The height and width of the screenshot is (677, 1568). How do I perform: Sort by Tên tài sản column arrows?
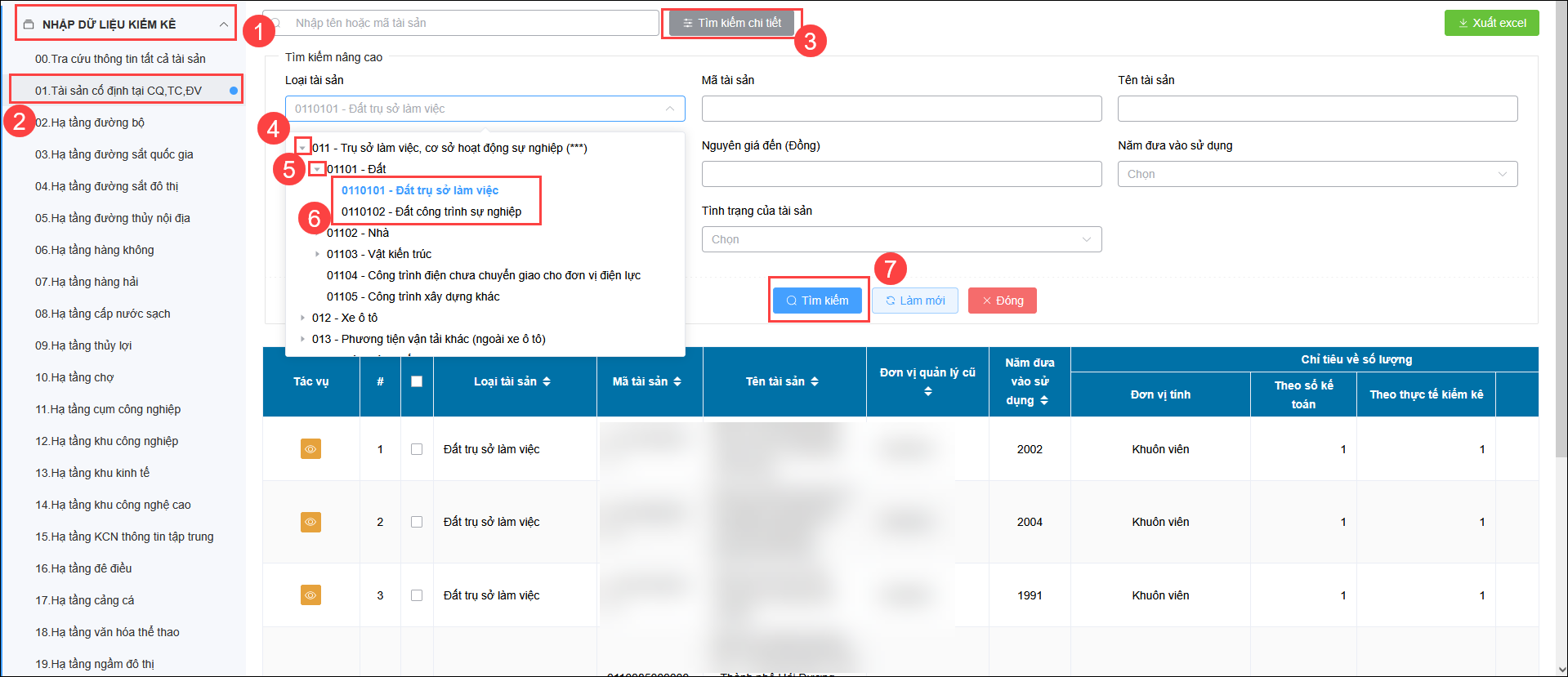815,381
